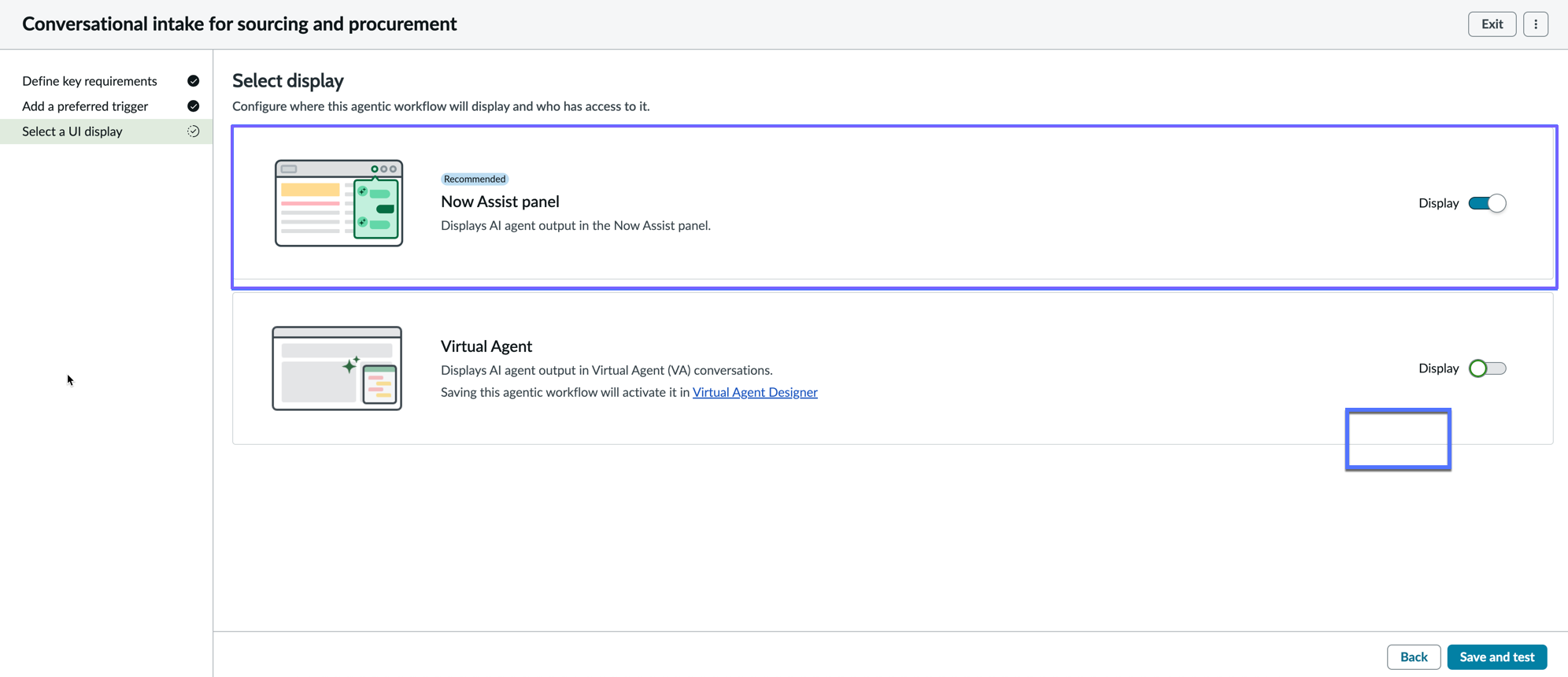Open the Virtual Agent Designer link

coord(755,392)
